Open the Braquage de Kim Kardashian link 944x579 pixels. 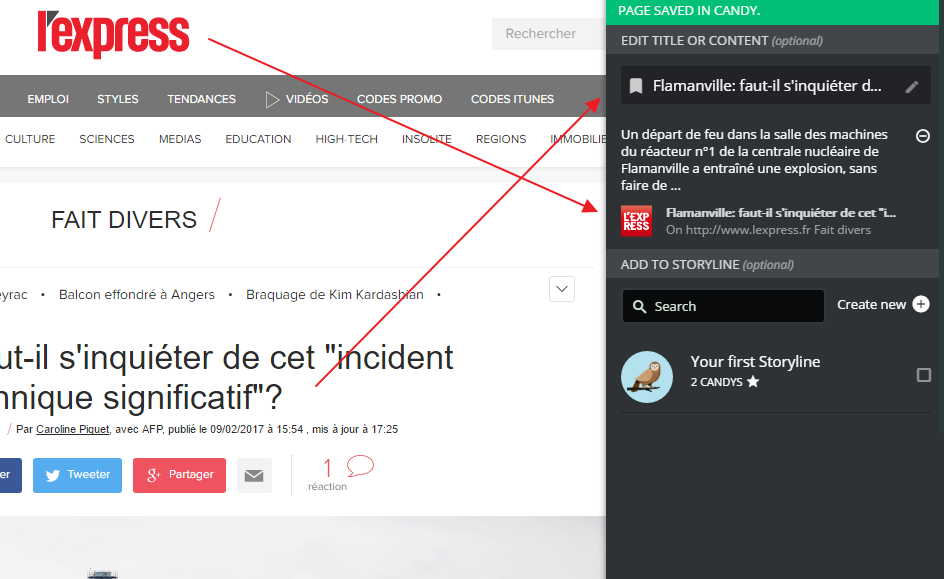pyautogui.click(x=335, y=295)
